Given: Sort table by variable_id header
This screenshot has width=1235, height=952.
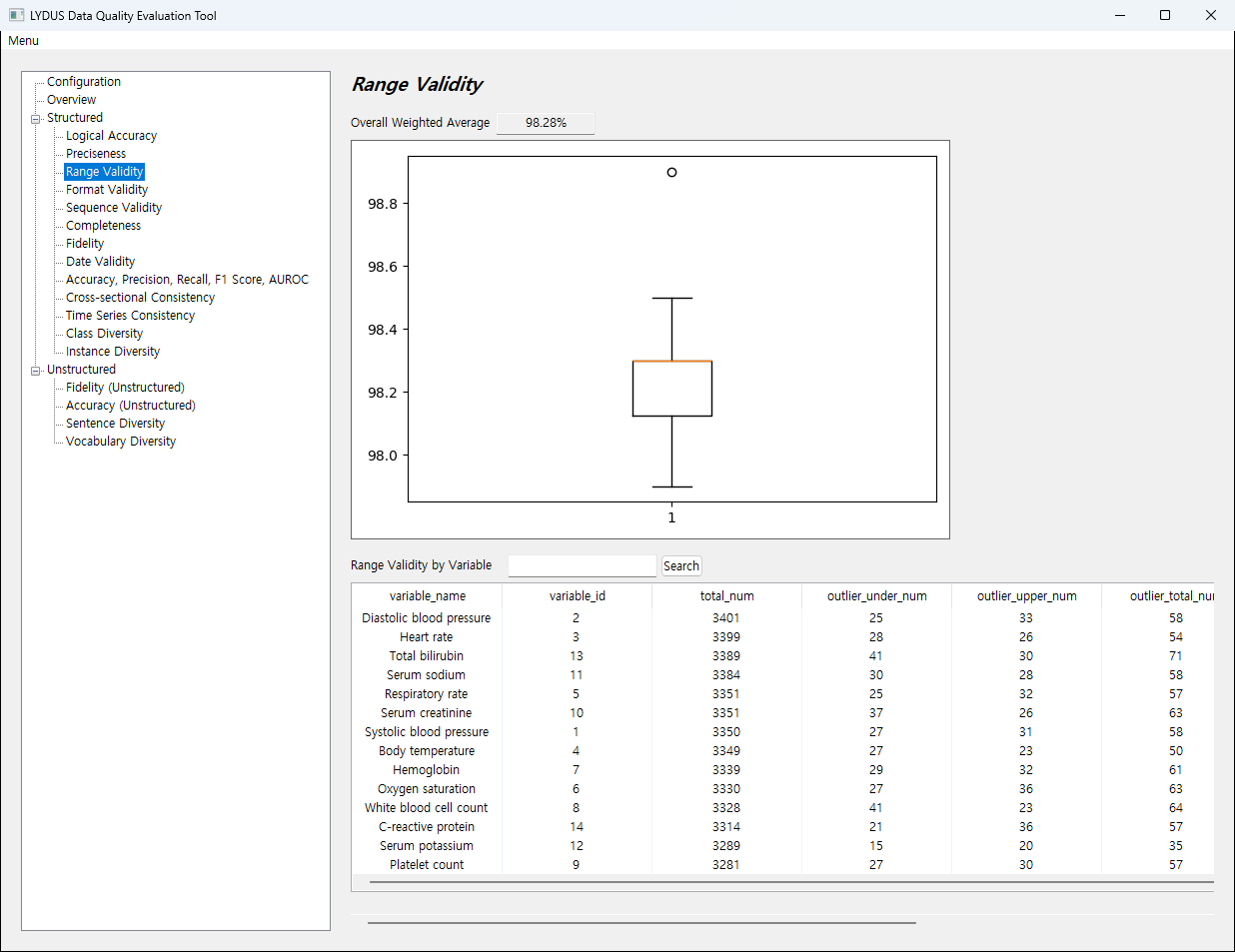Looking at the screenshot, I should [578, 596].
